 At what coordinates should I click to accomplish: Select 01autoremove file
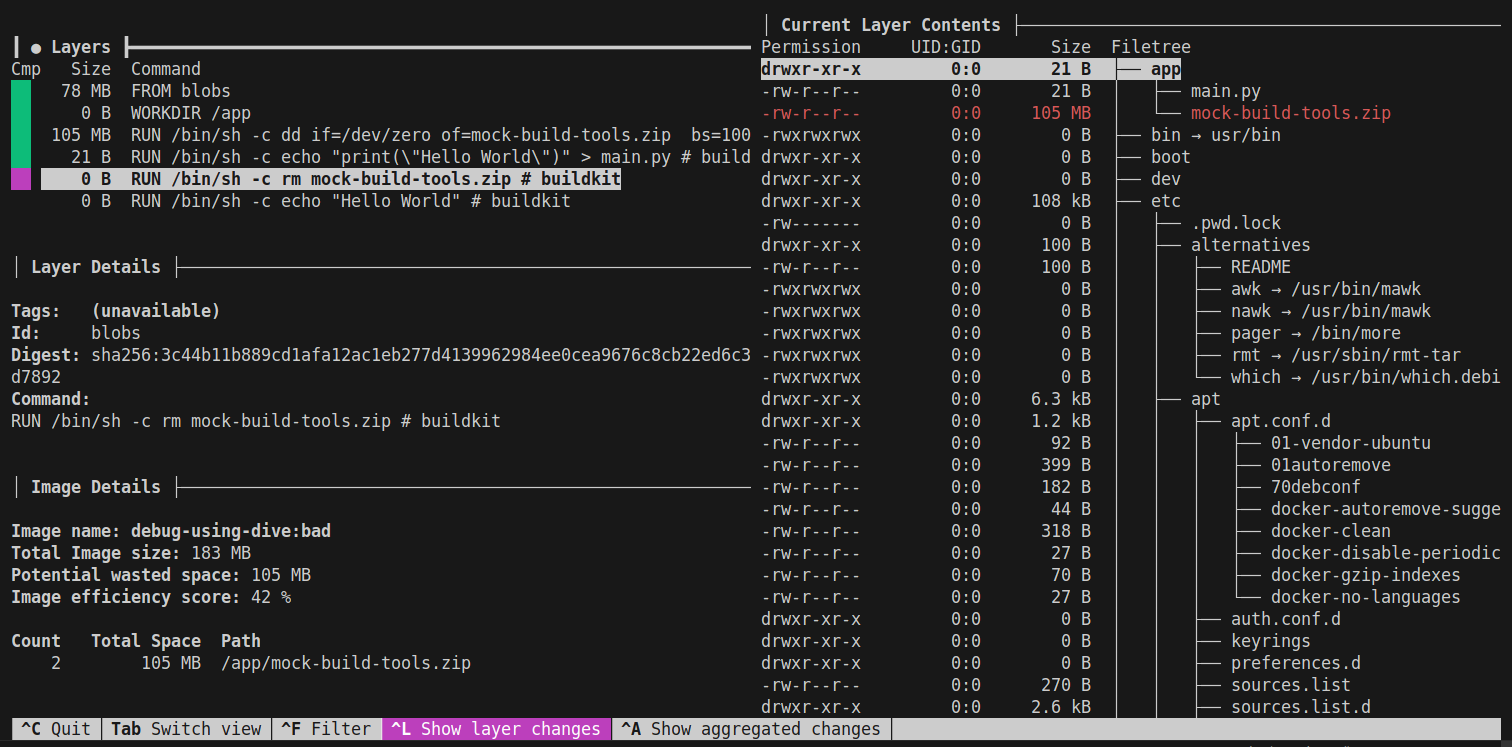click(x=1330, y=465)
